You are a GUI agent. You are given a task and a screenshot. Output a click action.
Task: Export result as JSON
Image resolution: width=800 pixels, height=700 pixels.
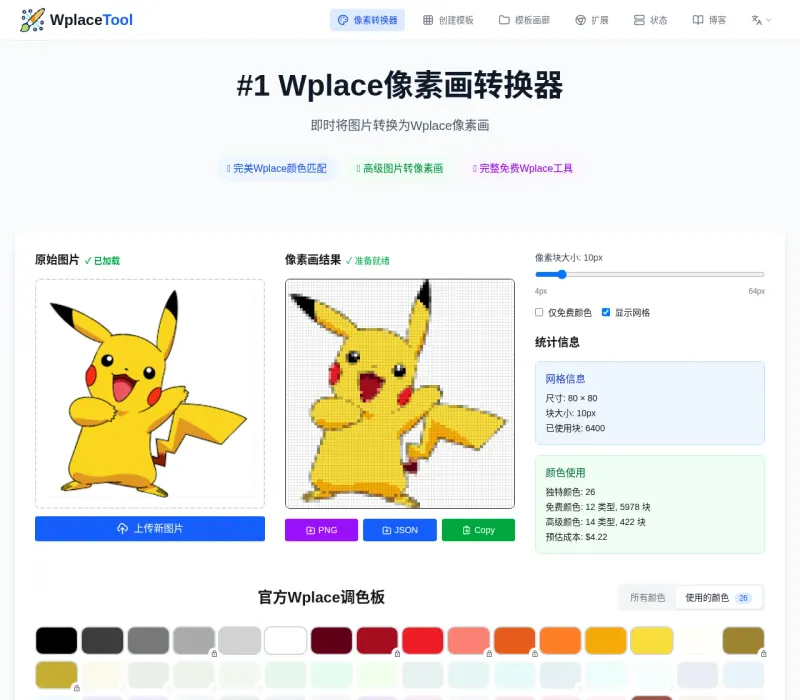[400, 530]
